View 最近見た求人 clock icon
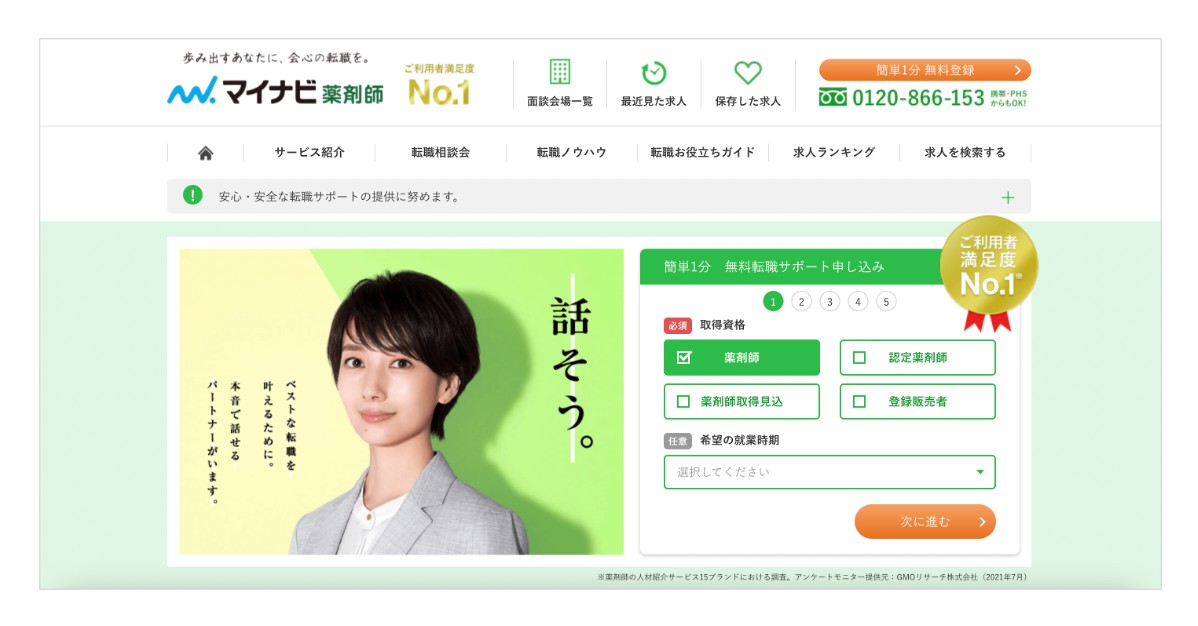The width and height of the screenshot is (1198, 626). 653,73
